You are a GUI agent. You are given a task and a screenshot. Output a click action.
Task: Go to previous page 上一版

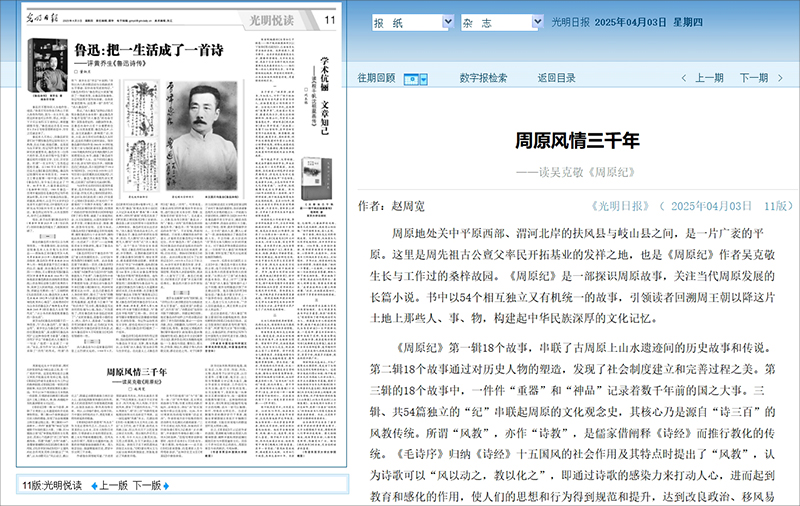[113, 486]
